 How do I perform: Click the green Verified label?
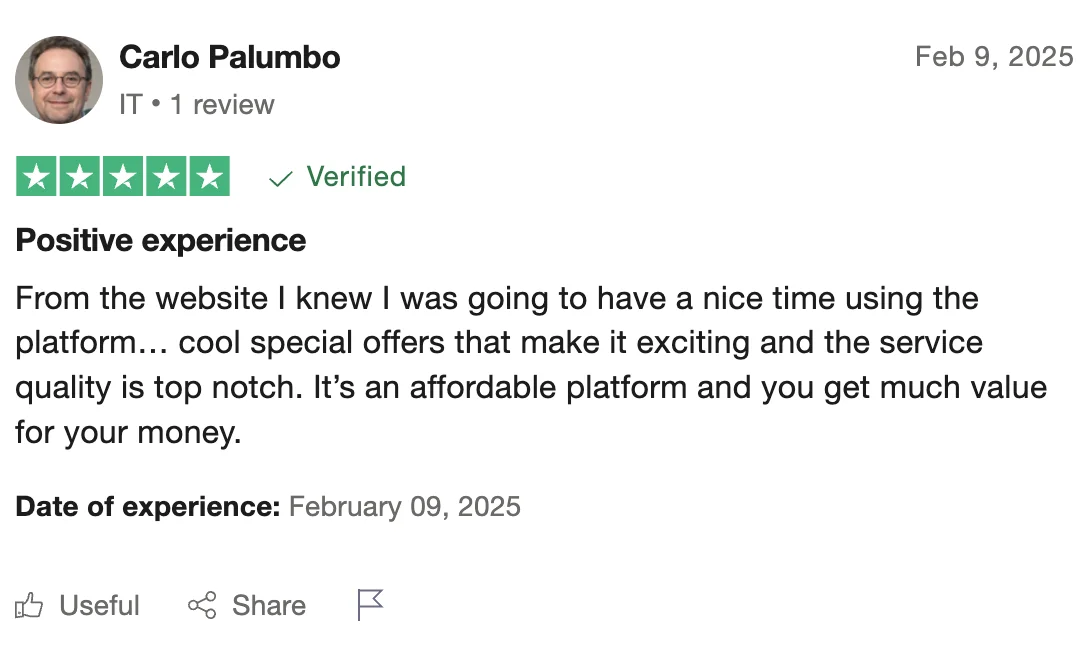coord(356,176)
